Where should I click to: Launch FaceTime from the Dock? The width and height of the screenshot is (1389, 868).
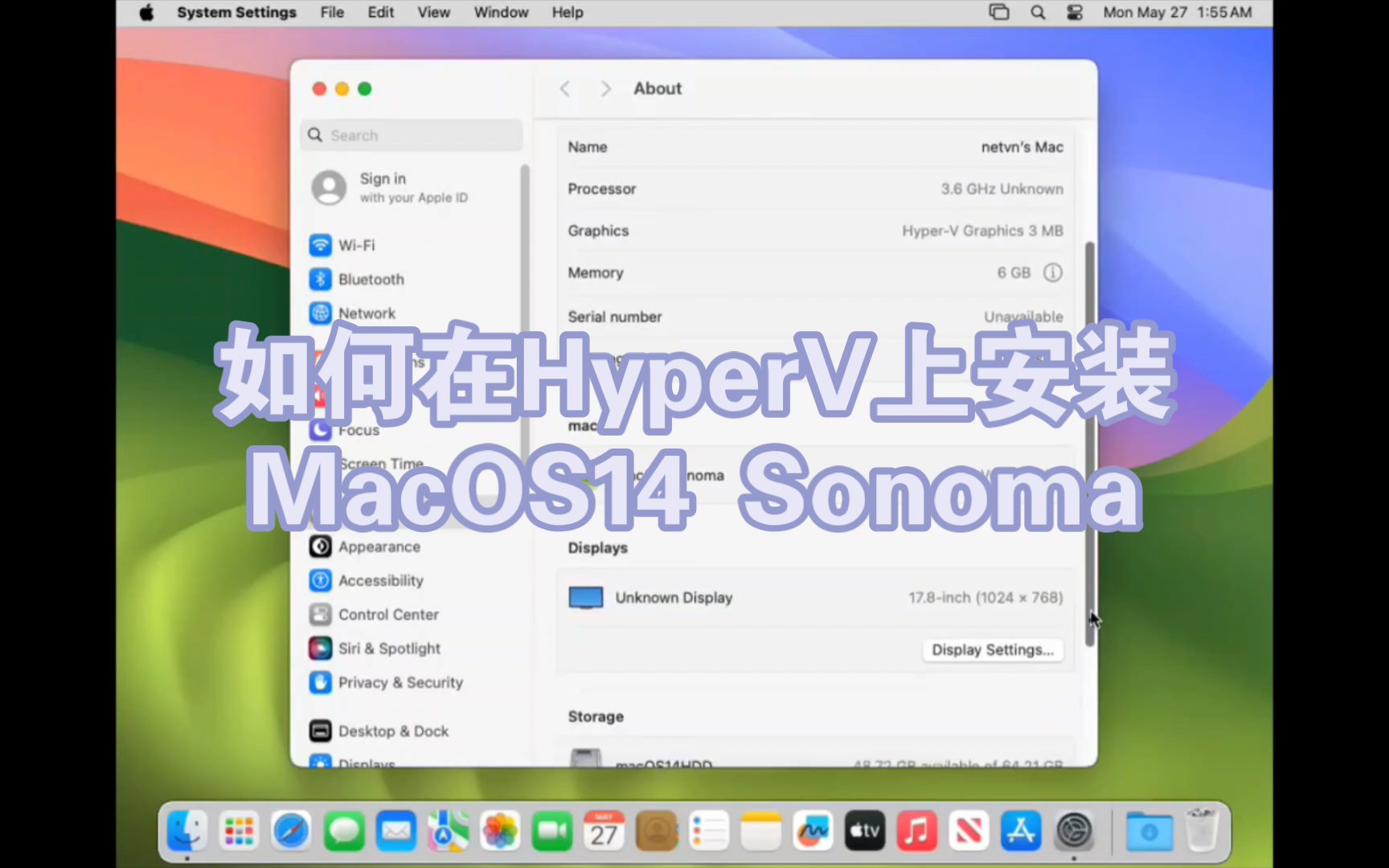click(x=552, y=831)
